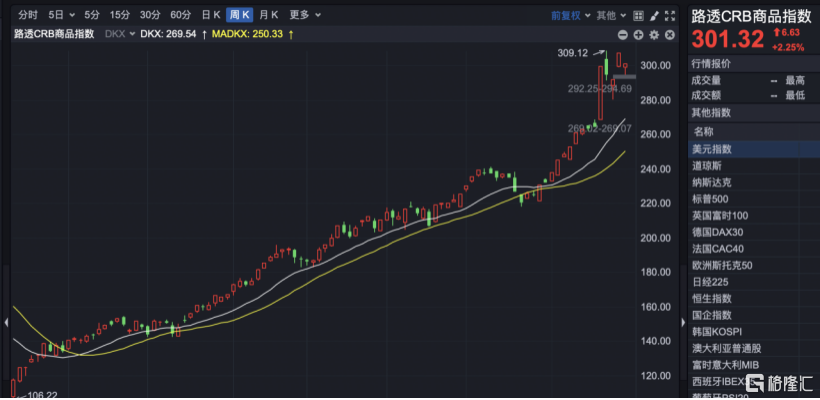This screenshot has width=820, height=400.
Task: Click the MADKX: 250.33 value
Action: (247, 34)
